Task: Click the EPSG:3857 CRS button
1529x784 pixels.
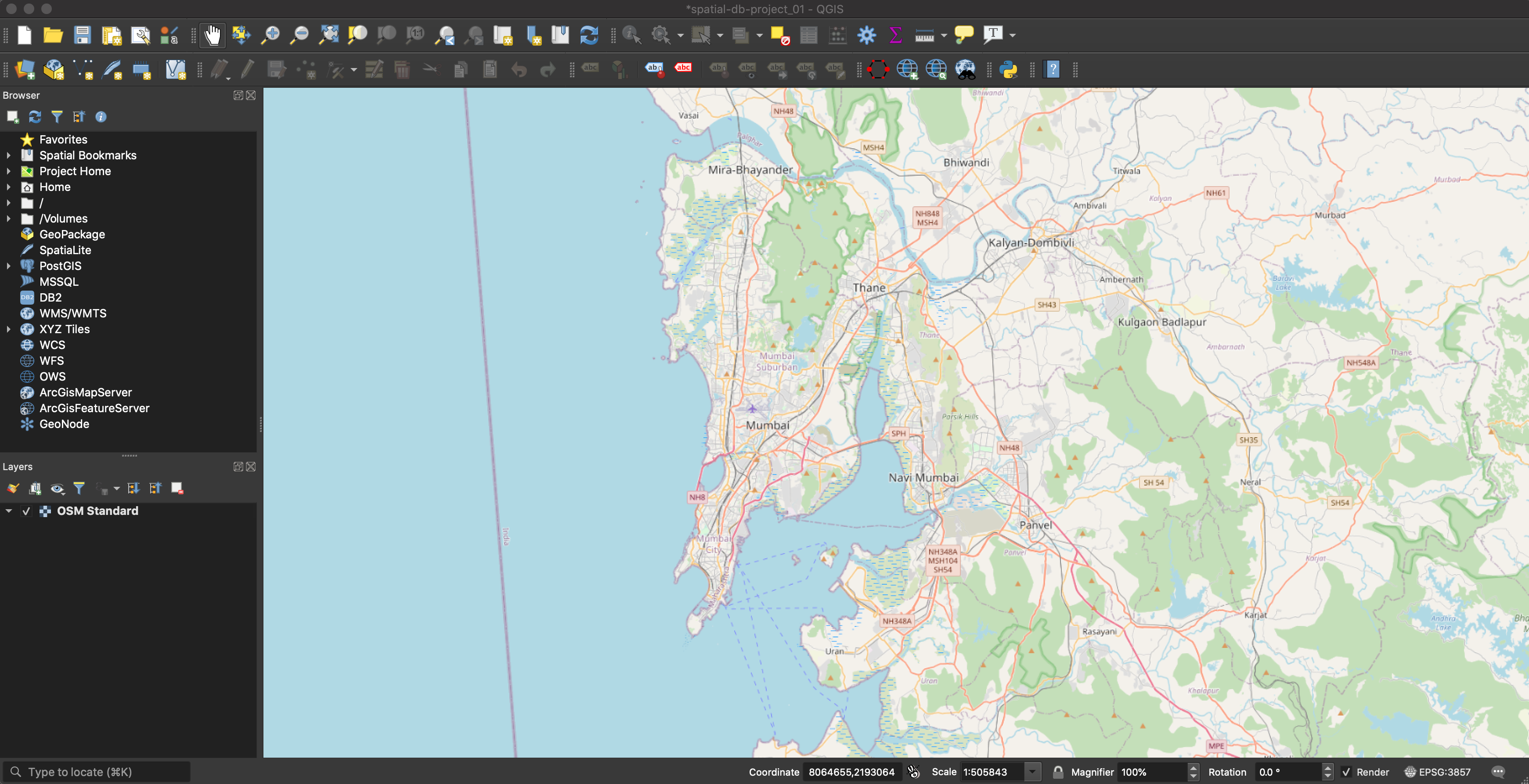Action: tap(1438, 772)
